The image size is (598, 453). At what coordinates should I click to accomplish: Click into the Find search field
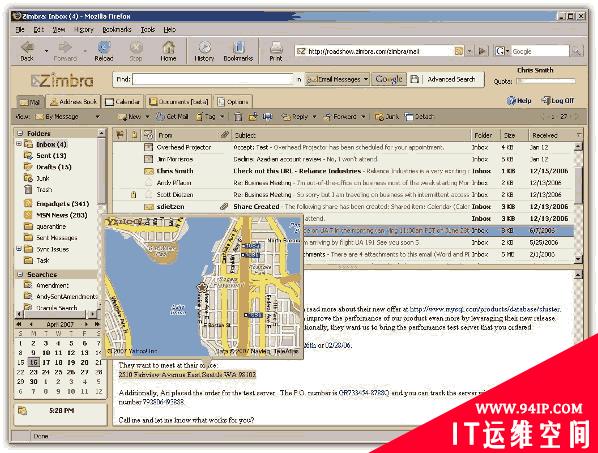click(212, 79)
